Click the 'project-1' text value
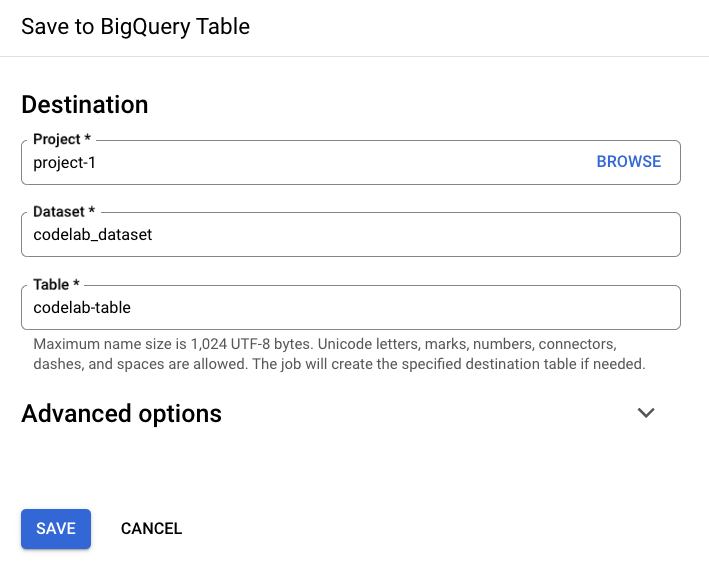 click(65, 162)
